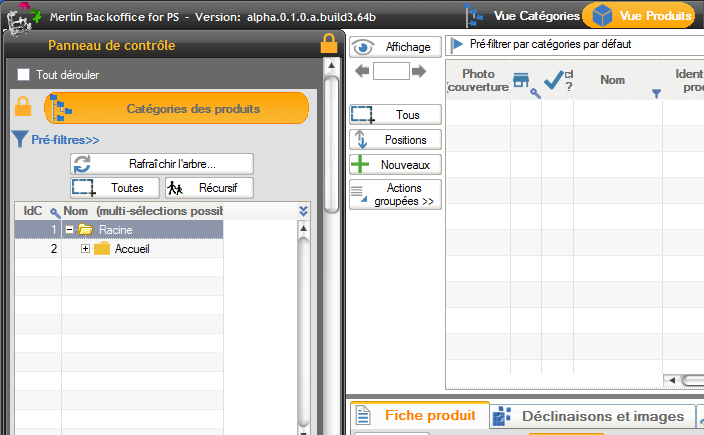Image resolution: width=704 pixels, height=435 pixels.
Task: Open Actions groupées >> menu
Action: pyautogui.click(x=395, y=194)
